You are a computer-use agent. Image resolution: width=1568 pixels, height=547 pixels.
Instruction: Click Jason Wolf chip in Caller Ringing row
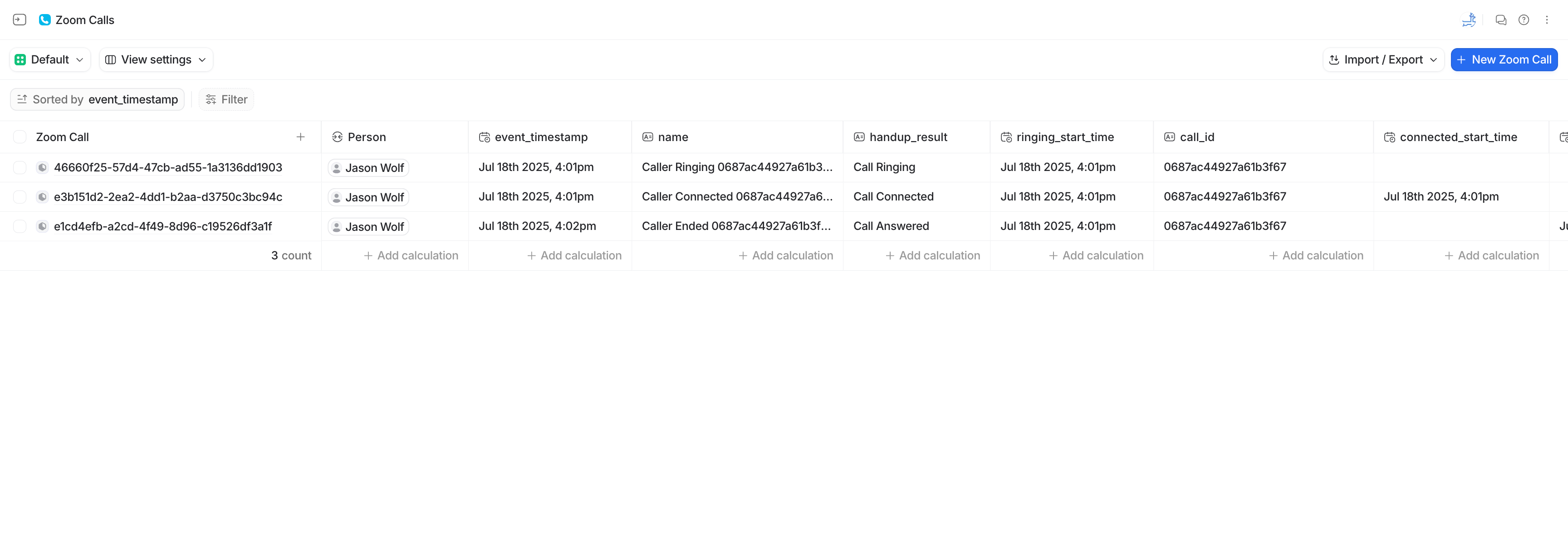(368, 168)
